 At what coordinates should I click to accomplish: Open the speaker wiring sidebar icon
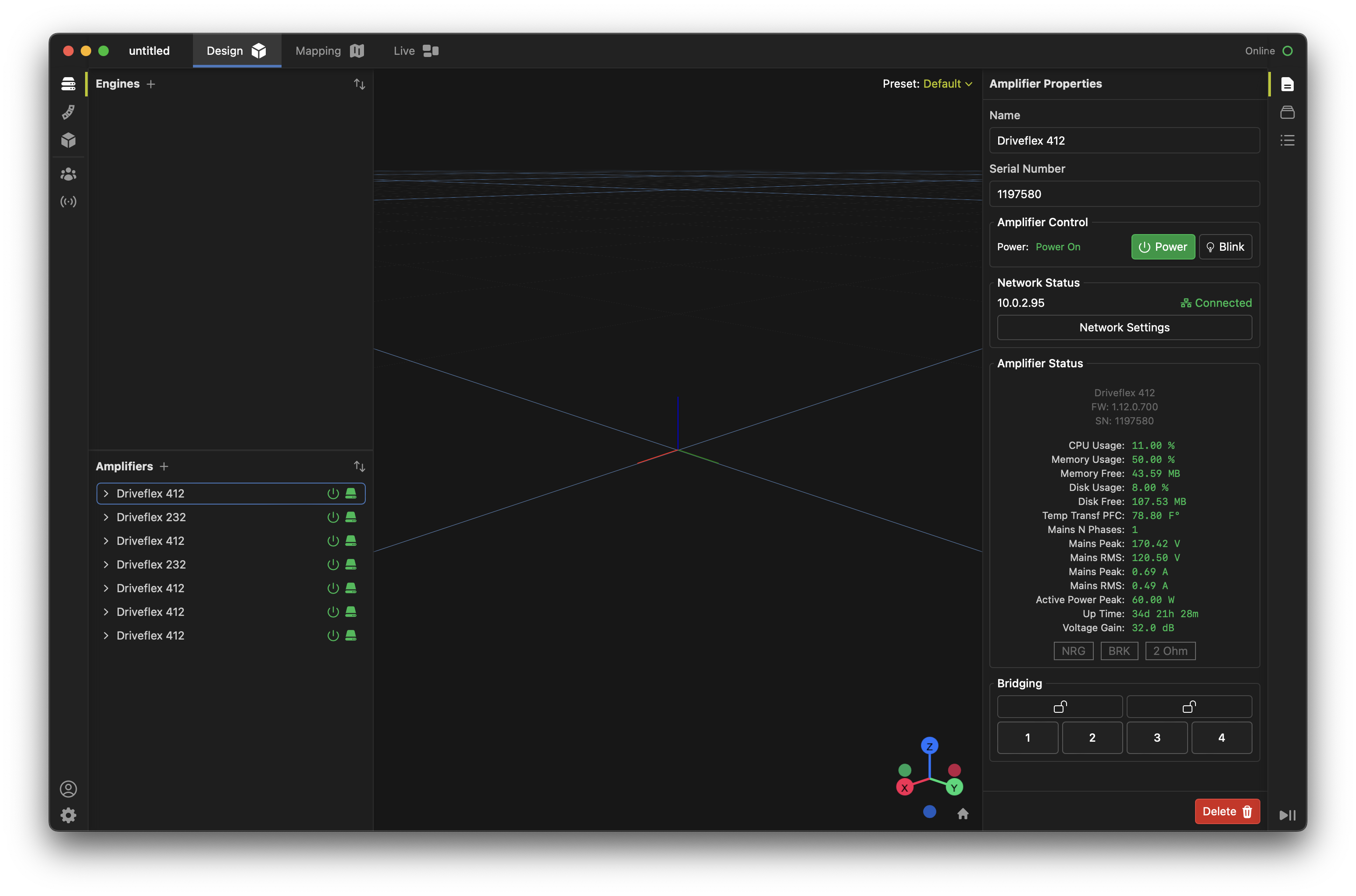[68, 112]
